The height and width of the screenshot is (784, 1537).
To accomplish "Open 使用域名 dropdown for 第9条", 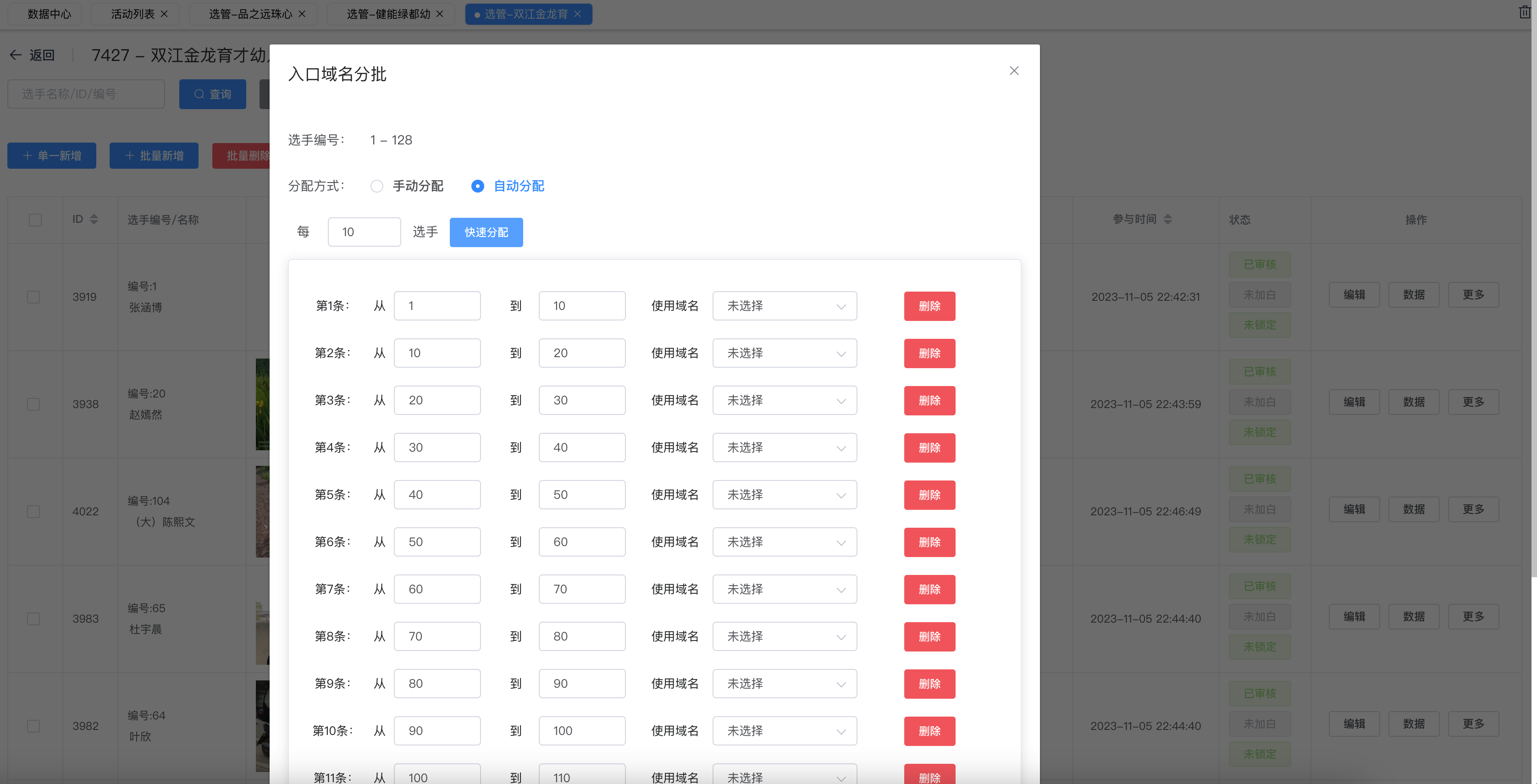I will click(x=785, y=683).
